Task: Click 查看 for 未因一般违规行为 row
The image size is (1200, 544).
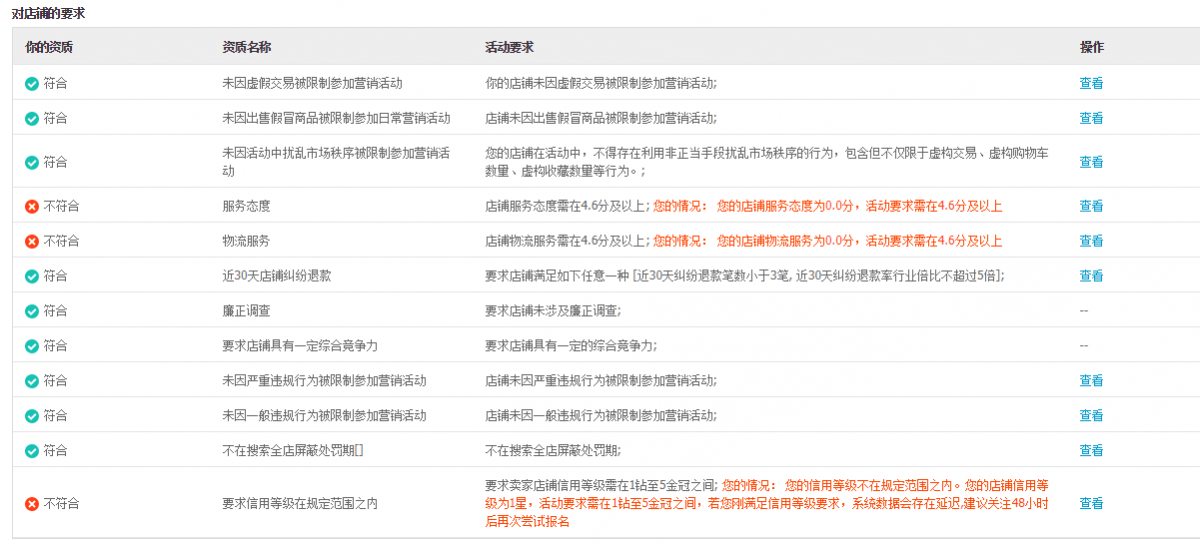Action: coord(1091,416)
